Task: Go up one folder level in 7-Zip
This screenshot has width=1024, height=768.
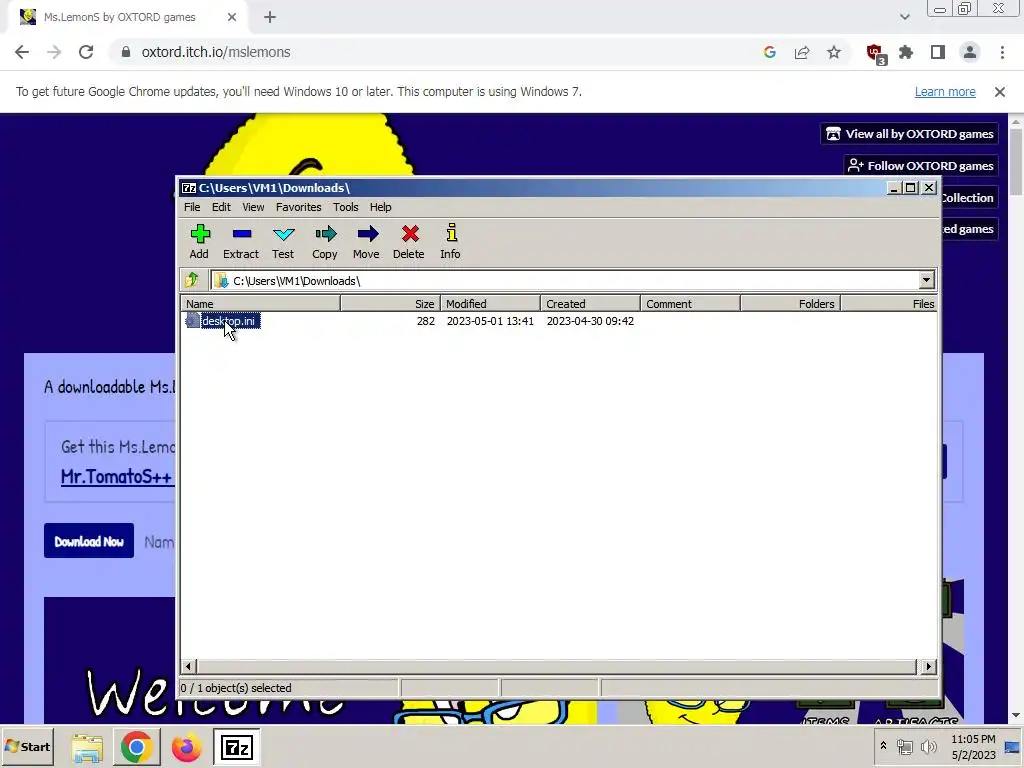Action: 192,280
